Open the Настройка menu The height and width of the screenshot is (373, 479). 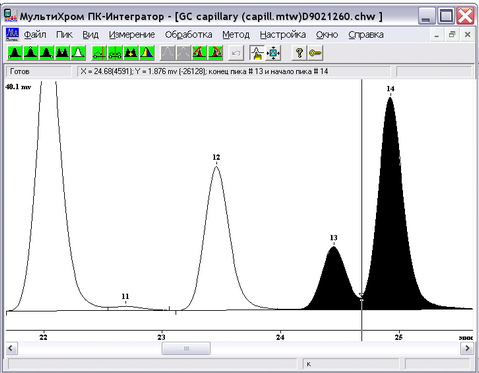(283, 35)
